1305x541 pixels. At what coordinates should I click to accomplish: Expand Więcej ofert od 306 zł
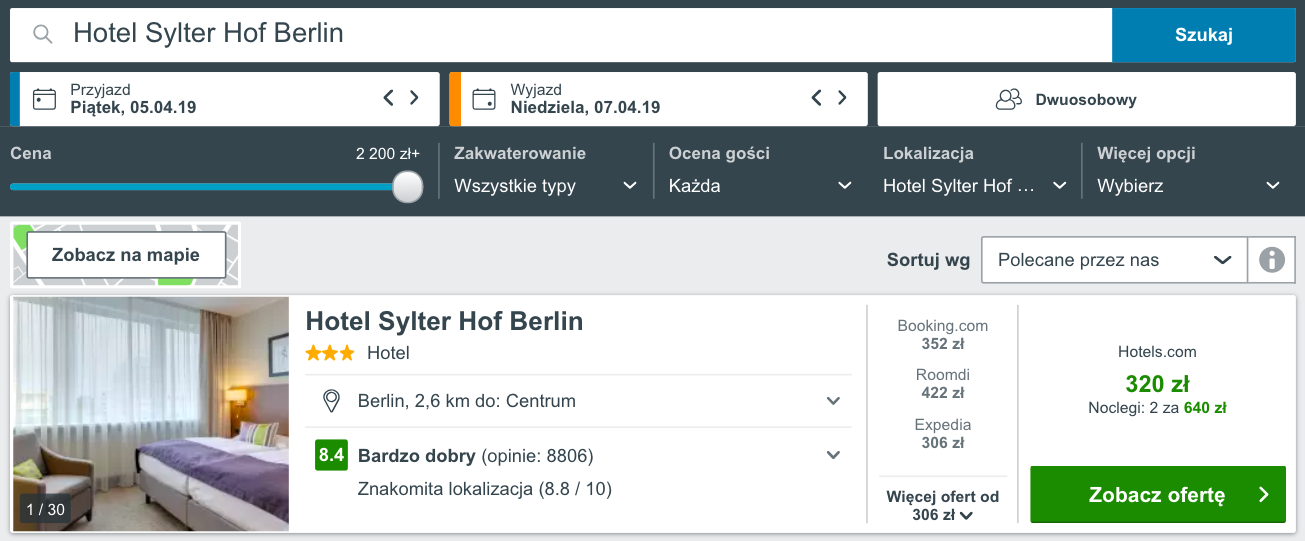click(x=942, y=506)
